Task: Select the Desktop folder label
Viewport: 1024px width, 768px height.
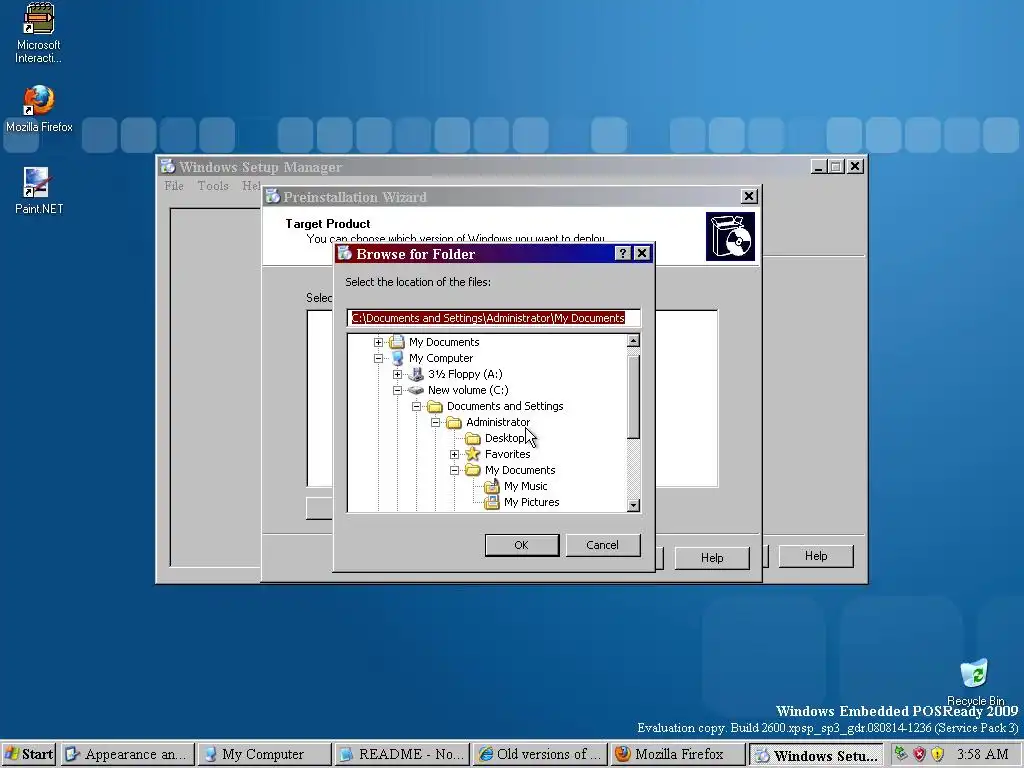Action: click(504, 438)
